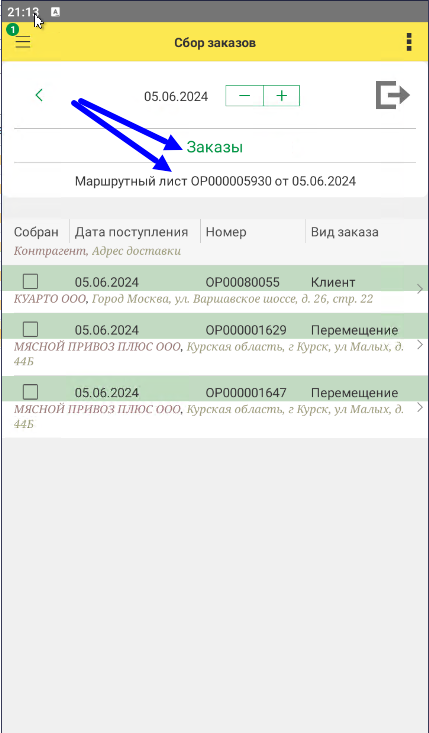Click the exit/logout arrow icon
Screen dimensions: 429x733
click(x=393, y=95)
